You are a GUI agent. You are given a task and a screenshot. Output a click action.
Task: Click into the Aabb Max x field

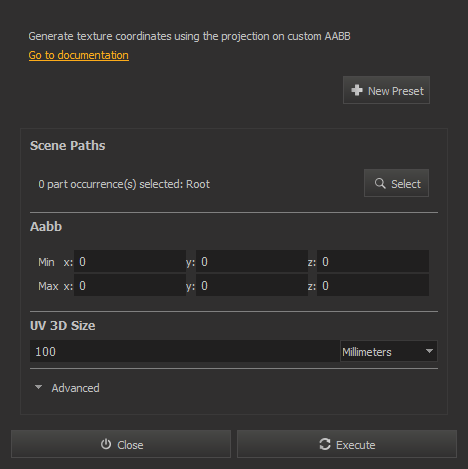(130, 285)
